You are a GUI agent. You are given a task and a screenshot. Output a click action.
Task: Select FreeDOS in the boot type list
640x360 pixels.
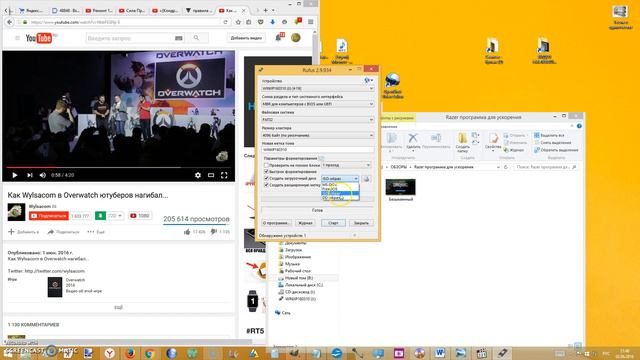[340, 189]
